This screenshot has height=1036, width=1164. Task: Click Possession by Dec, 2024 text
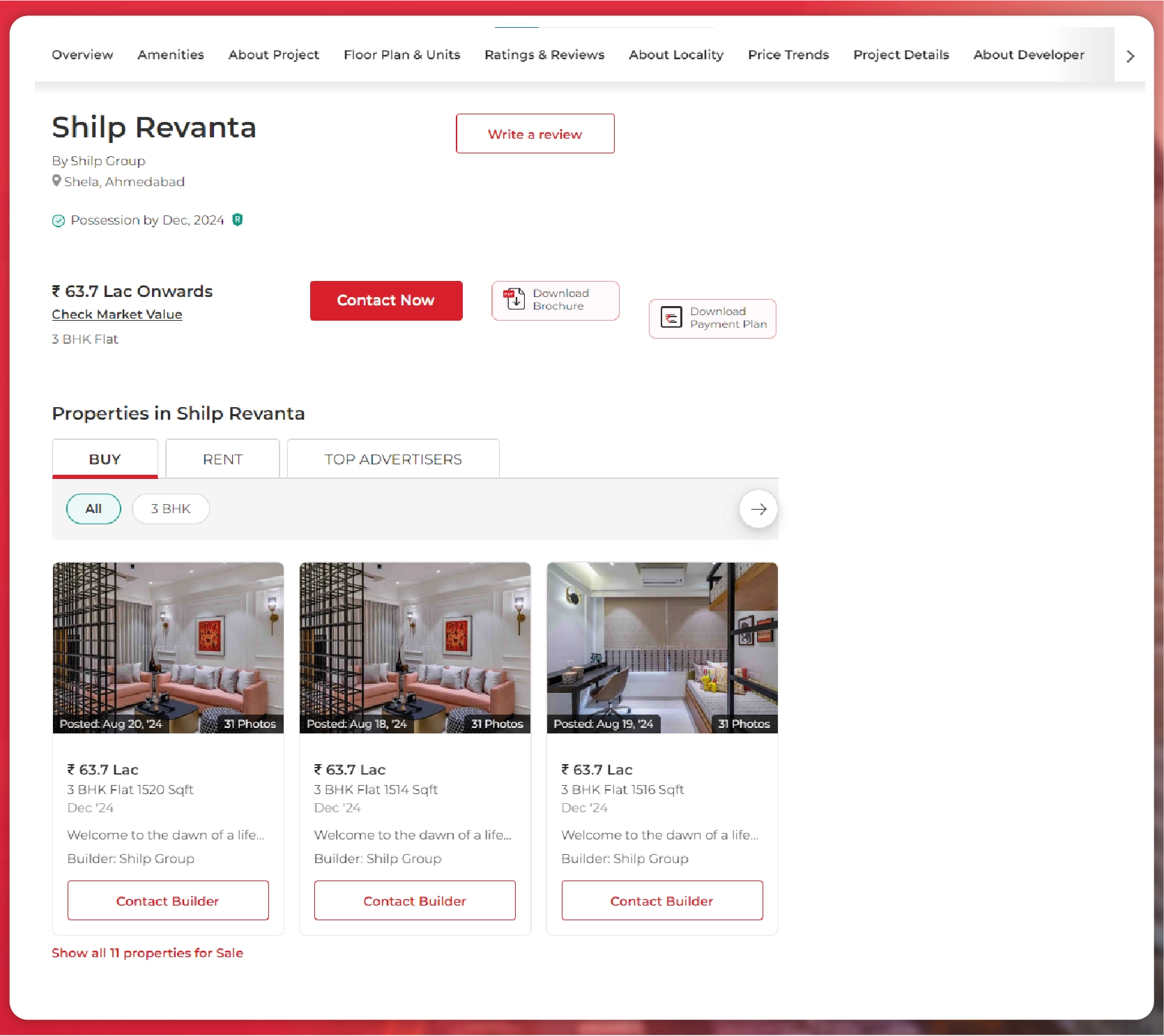click(147, 220)
